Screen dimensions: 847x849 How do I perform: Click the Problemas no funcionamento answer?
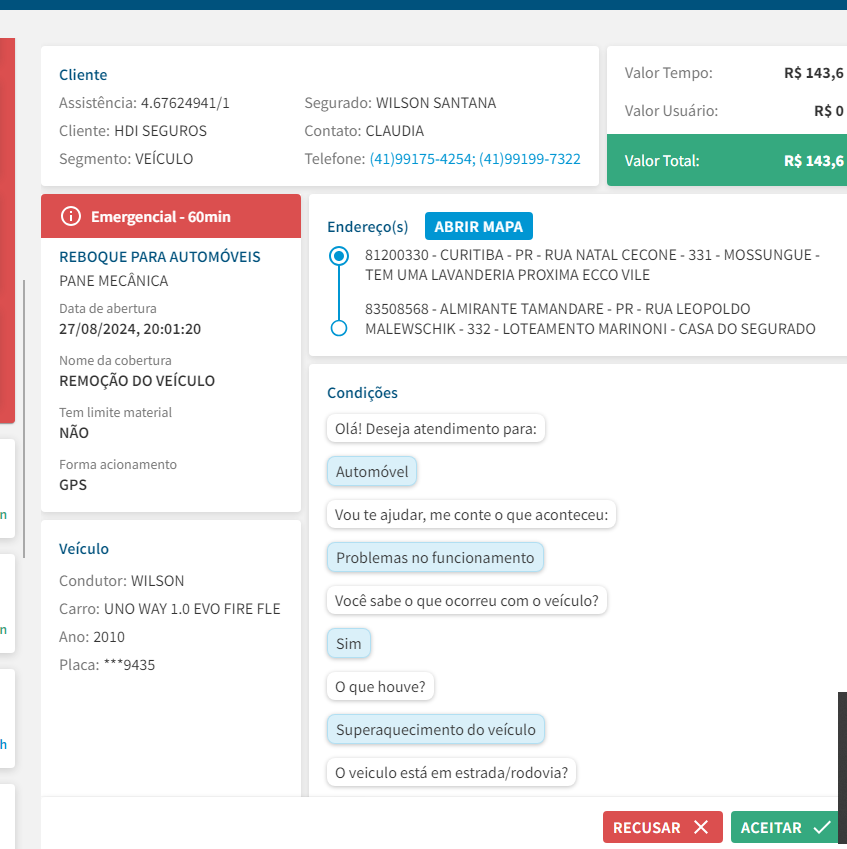coord(435,558)
